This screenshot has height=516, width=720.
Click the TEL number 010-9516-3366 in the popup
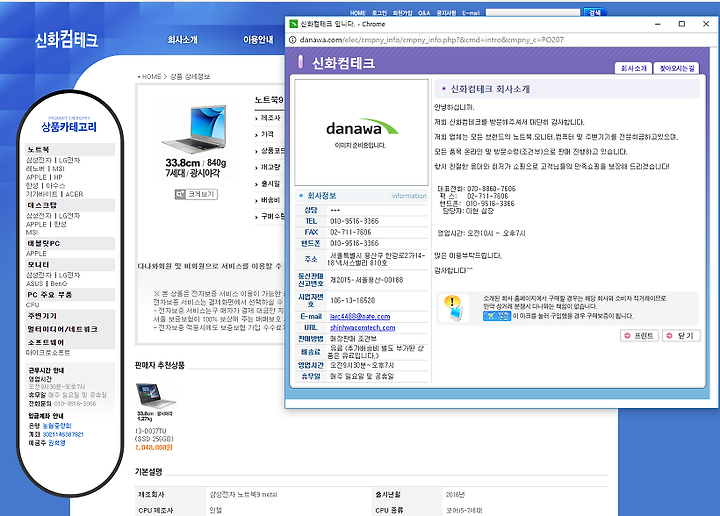pos(354,221)
